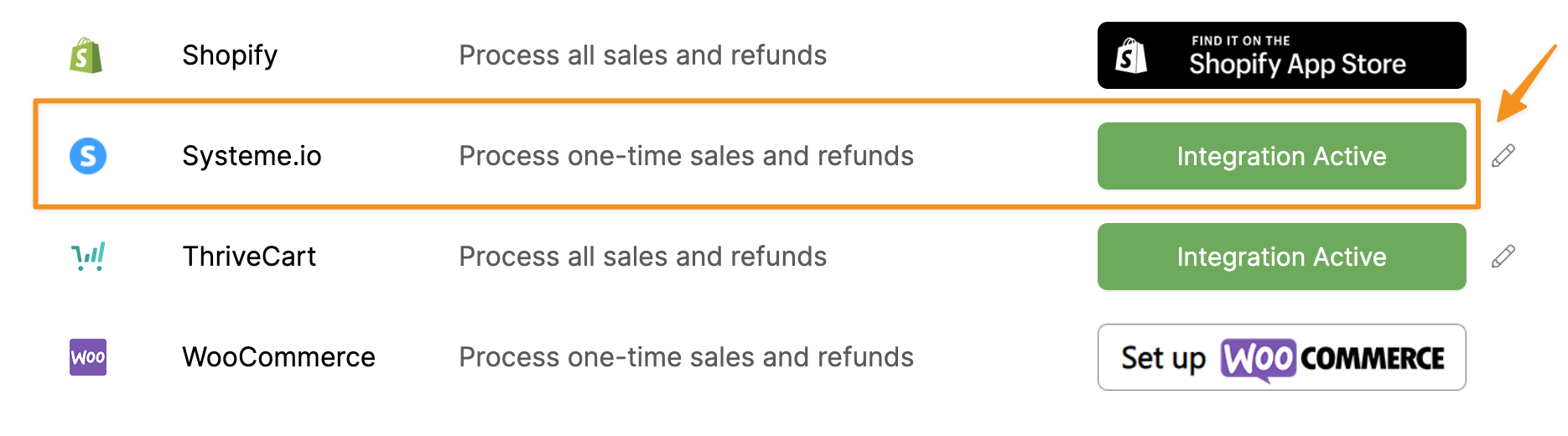Click the purple Woo logo icon
This screenshot has height=436, width=1568.
point(88,357)
